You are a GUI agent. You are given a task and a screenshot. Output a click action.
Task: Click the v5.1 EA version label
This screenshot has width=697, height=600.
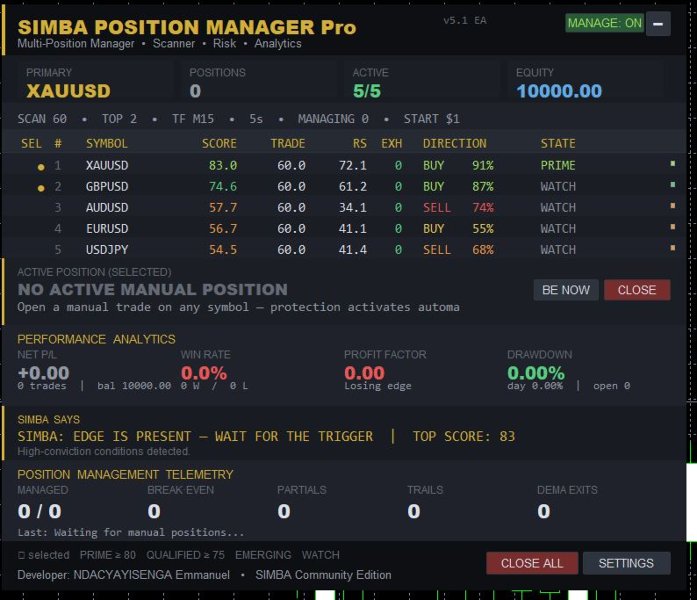click(x=465, y=20)
